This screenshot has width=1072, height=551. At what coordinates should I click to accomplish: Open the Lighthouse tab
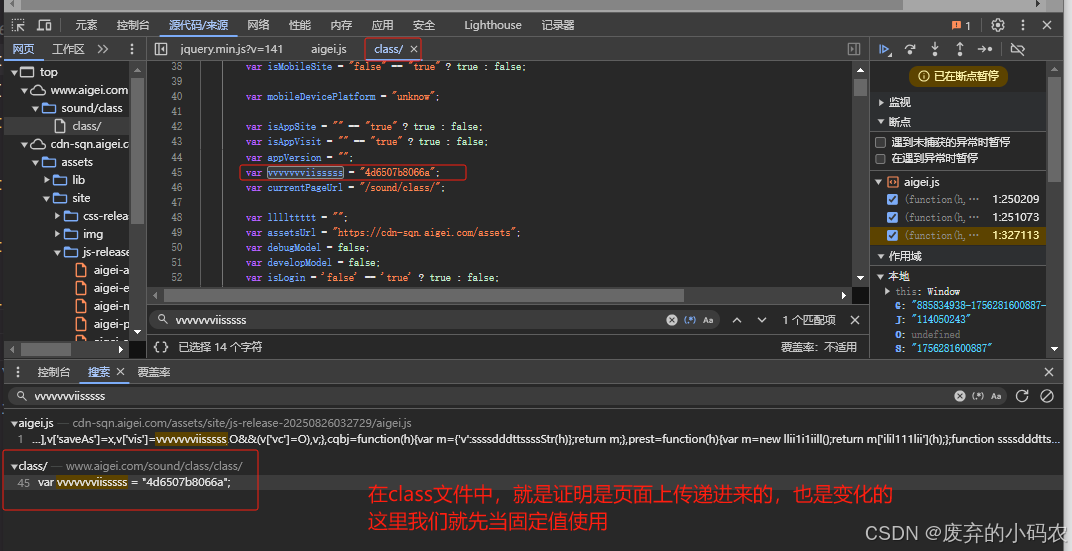point(493,25)
